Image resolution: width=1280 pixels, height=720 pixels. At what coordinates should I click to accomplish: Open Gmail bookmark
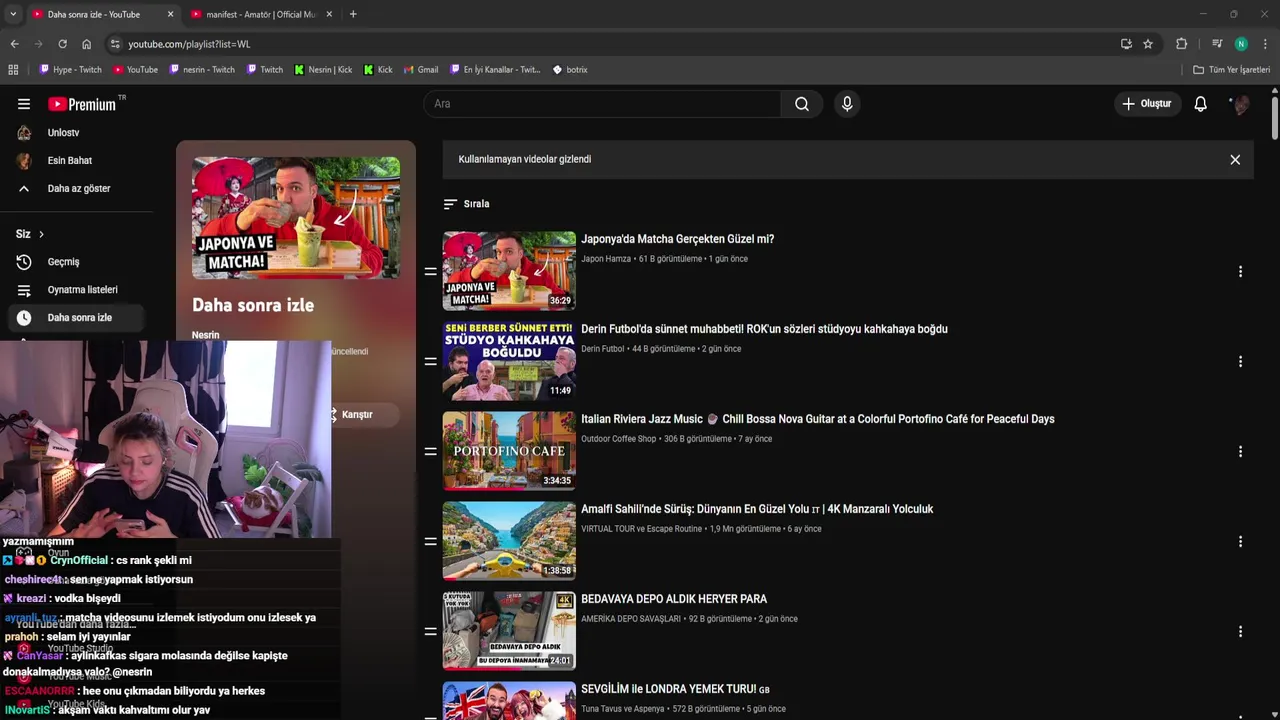coord(421,70)
